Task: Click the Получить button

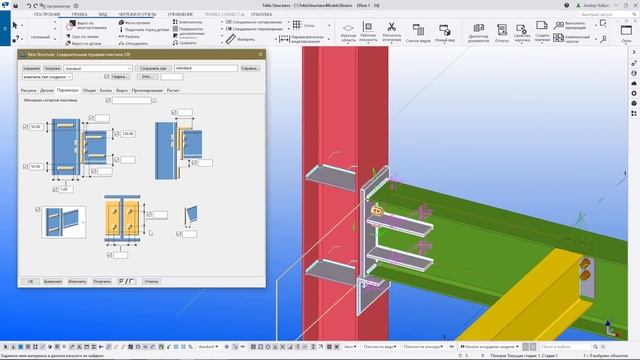Action: [102, 282]
